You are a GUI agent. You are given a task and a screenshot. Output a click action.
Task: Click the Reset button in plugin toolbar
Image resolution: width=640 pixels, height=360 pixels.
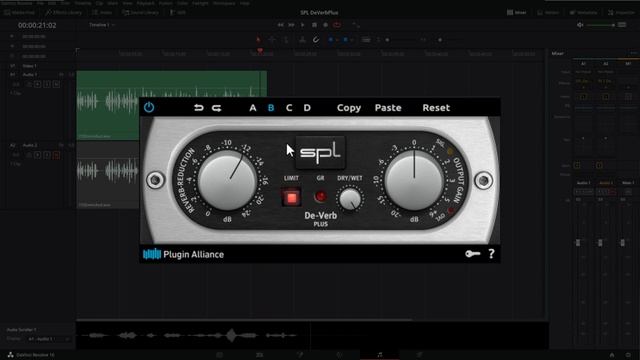click(x=436, y=108)
